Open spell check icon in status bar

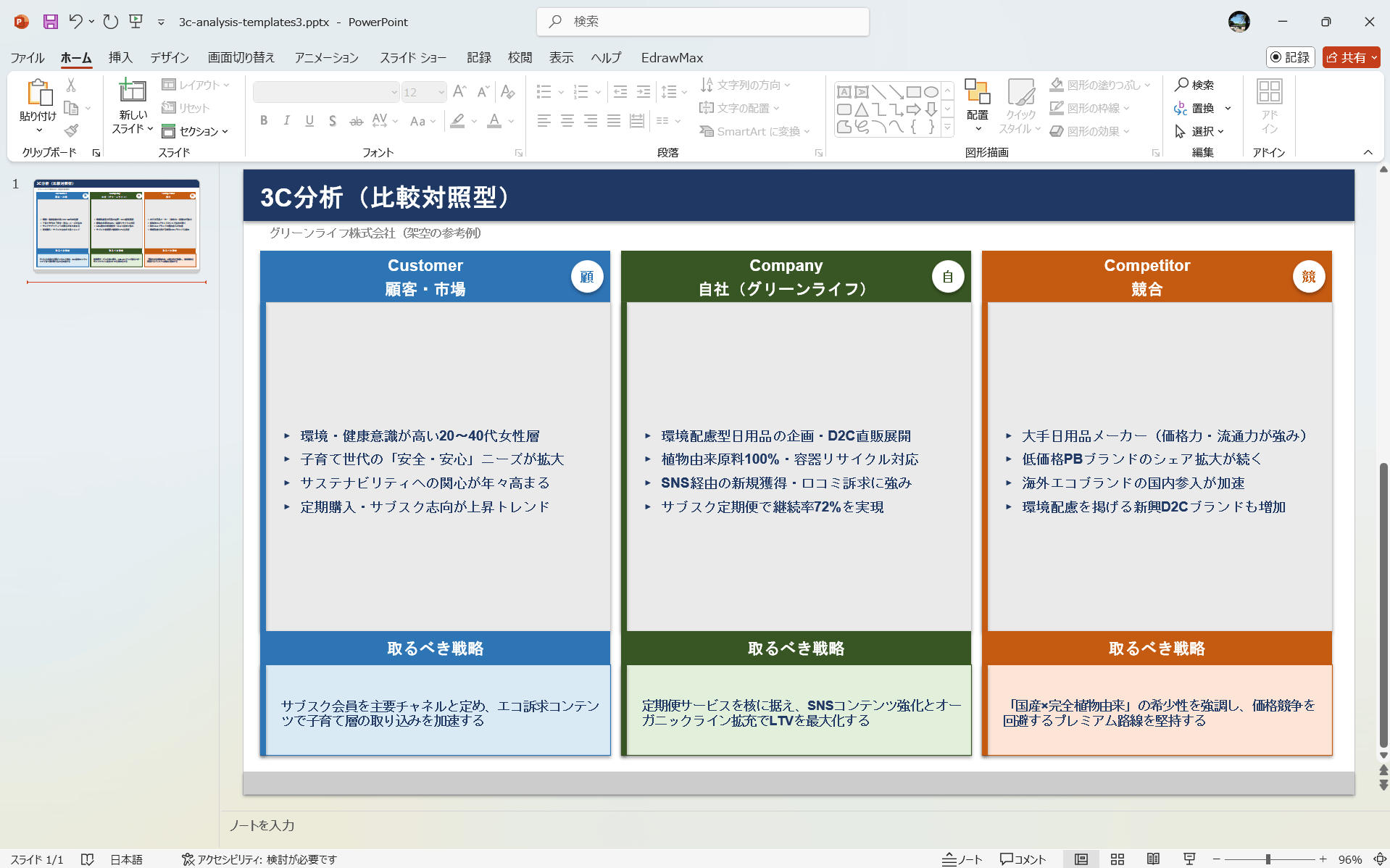pyautogui.click(x=88, y=859)
